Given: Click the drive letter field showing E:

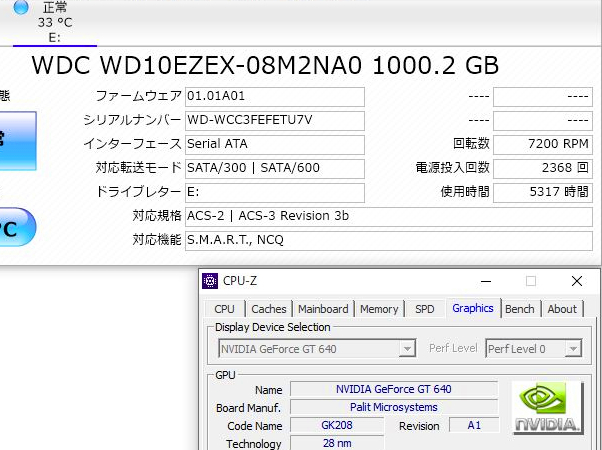Looking at the screenshot, I should click(x=275, y=192).
